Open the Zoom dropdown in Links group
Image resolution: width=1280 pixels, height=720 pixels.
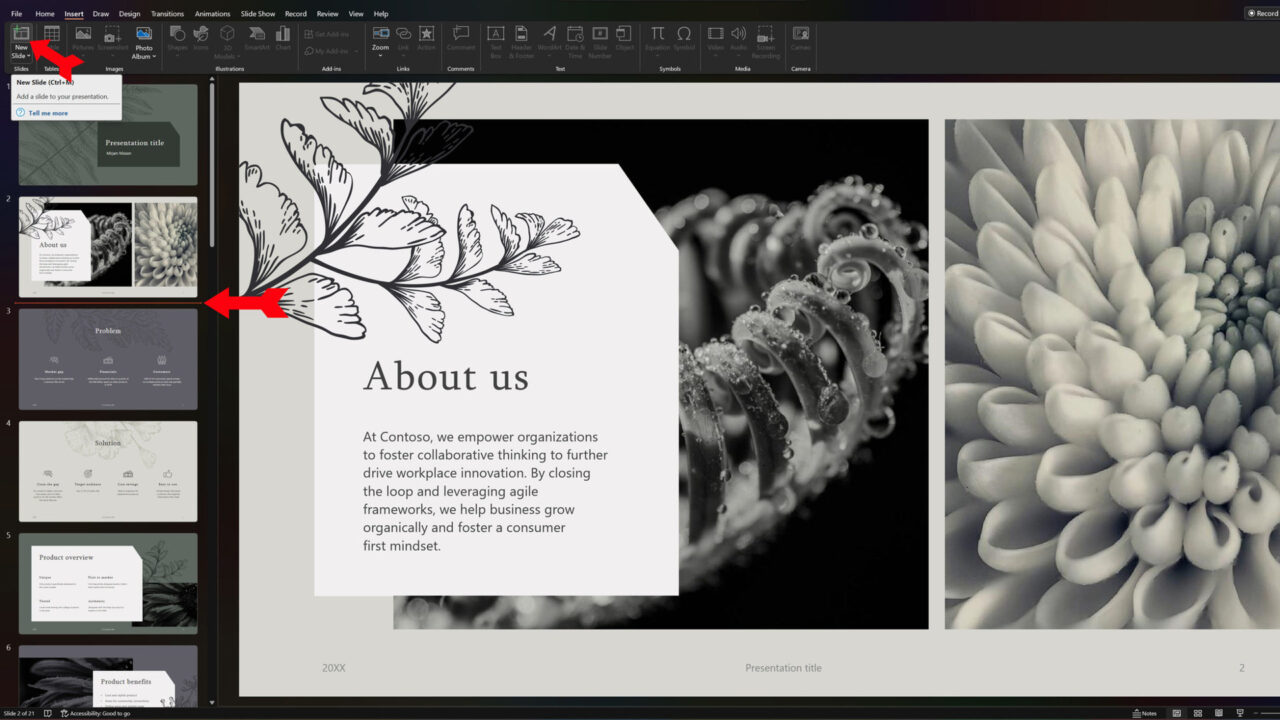click(380, 56)
